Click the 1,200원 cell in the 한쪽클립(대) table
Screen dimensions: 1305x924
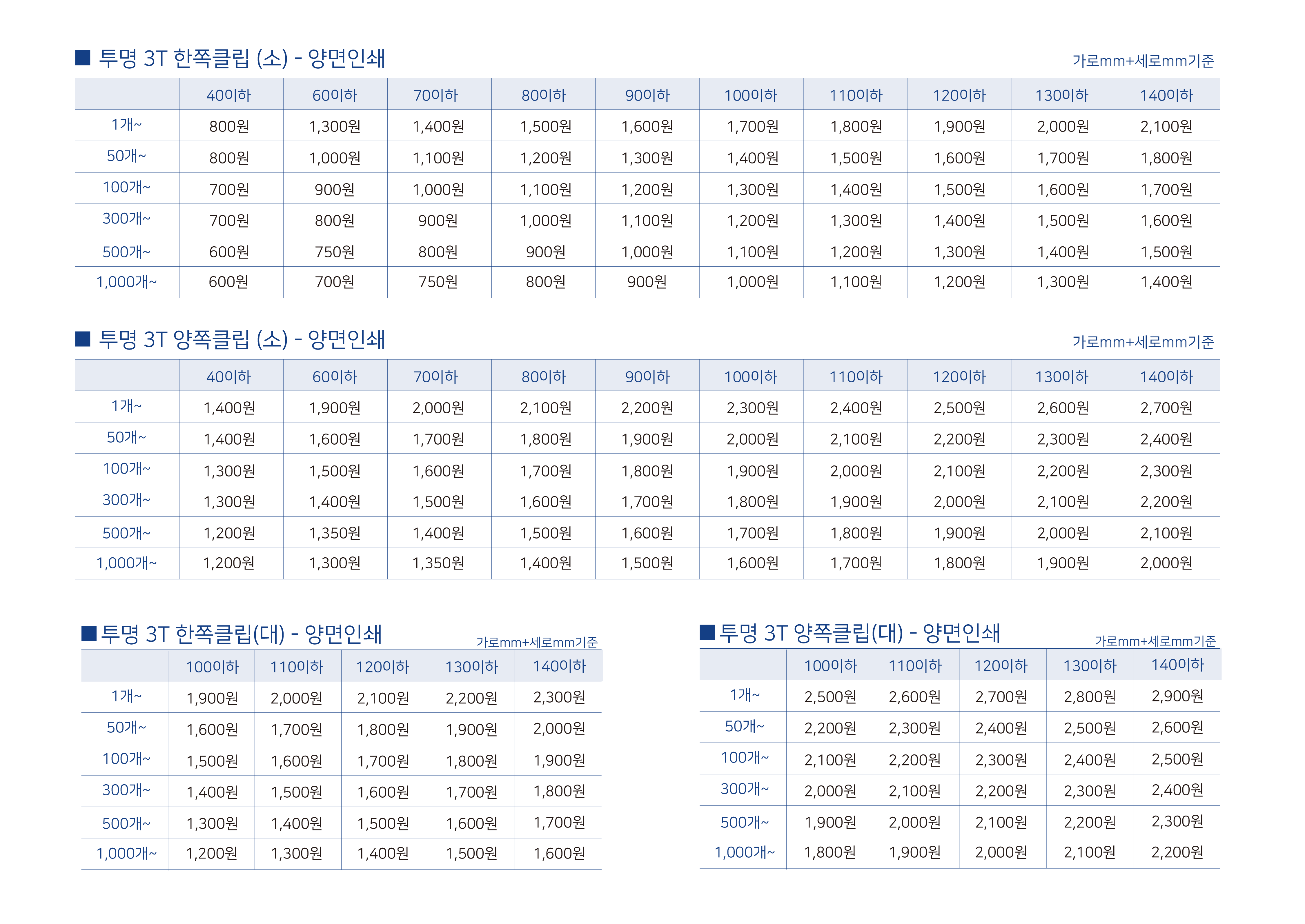(x=212, y=853)
